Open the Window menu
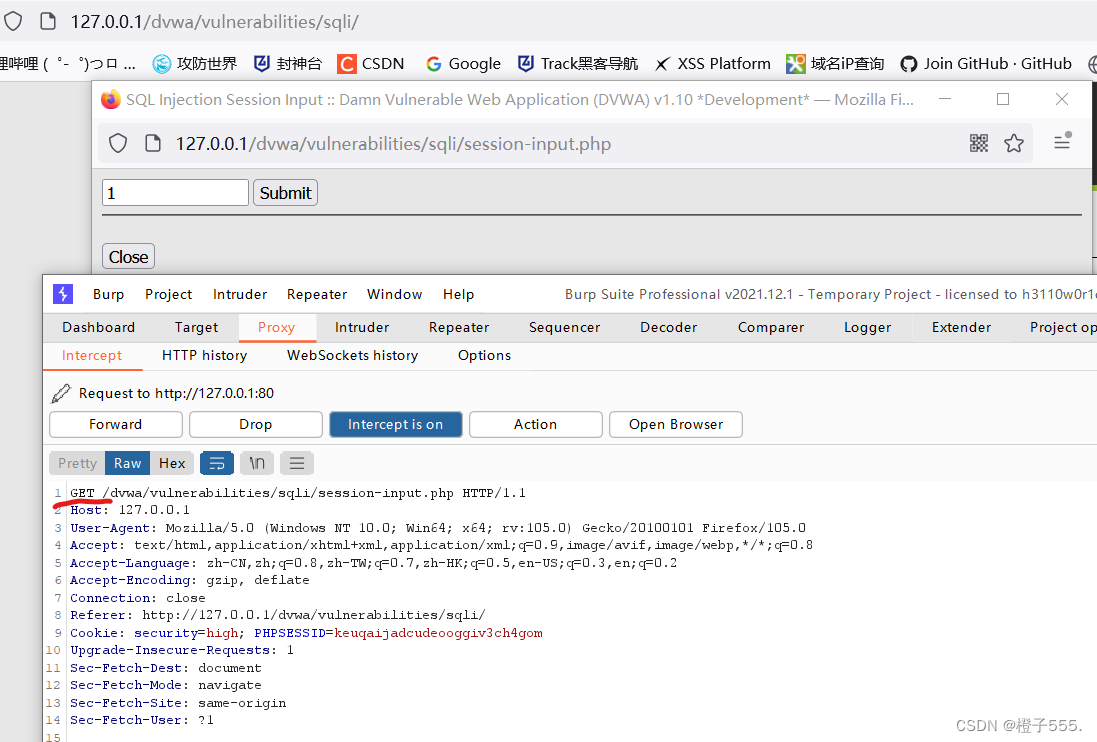 395,294
